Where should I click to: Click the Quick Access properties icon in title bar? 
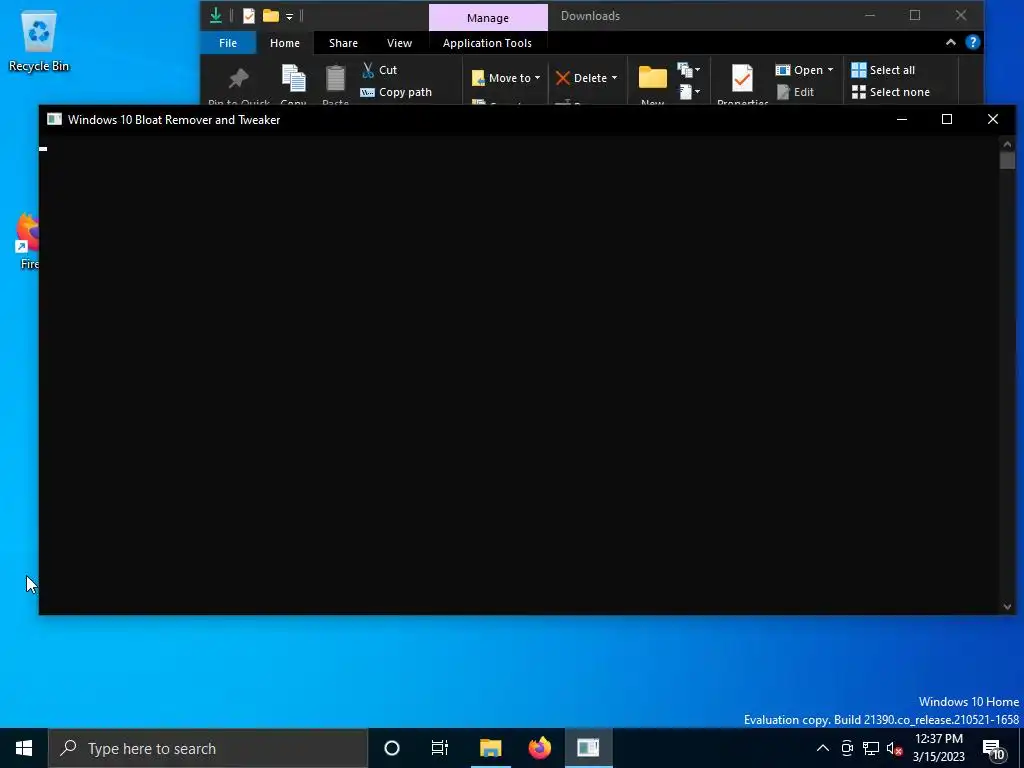click(248, 16)
